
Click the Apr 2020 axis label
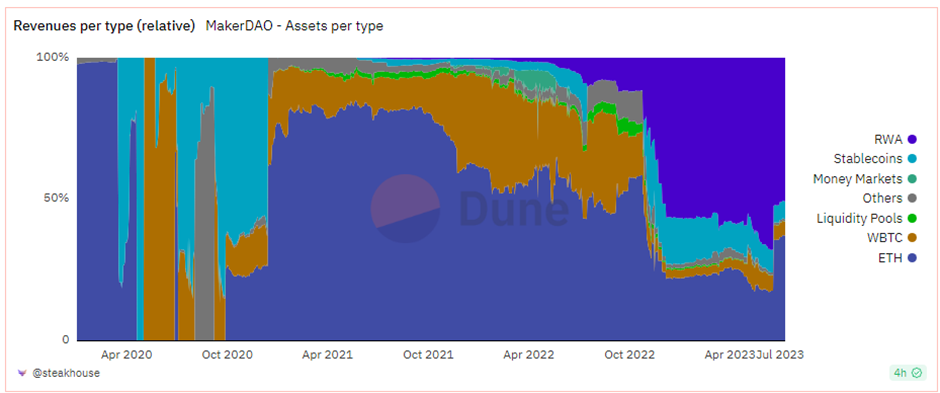coord(127,355)
